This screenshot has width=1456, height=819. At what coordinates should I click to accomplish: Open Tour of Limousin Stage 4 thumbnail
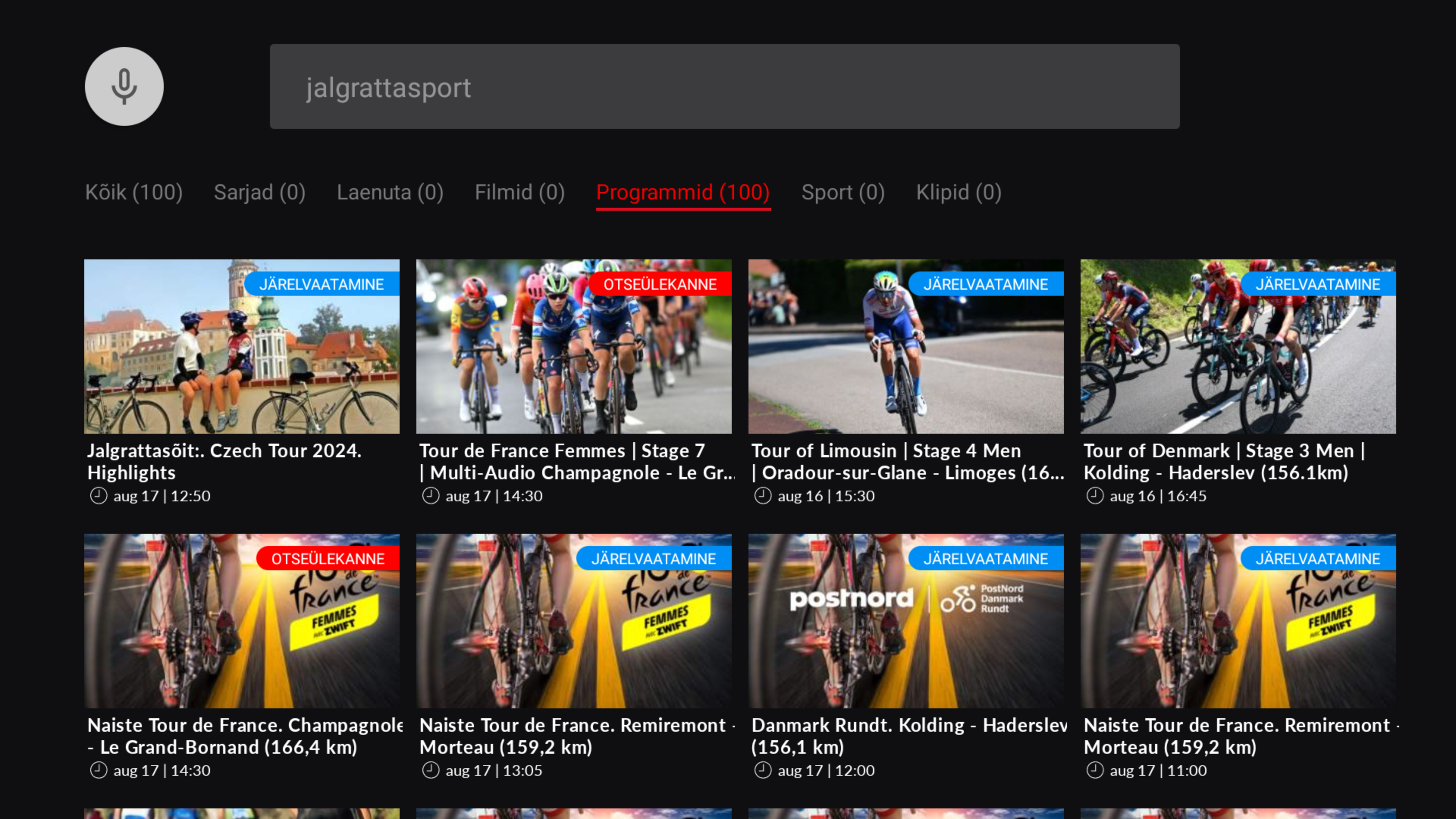click(906, 347)
